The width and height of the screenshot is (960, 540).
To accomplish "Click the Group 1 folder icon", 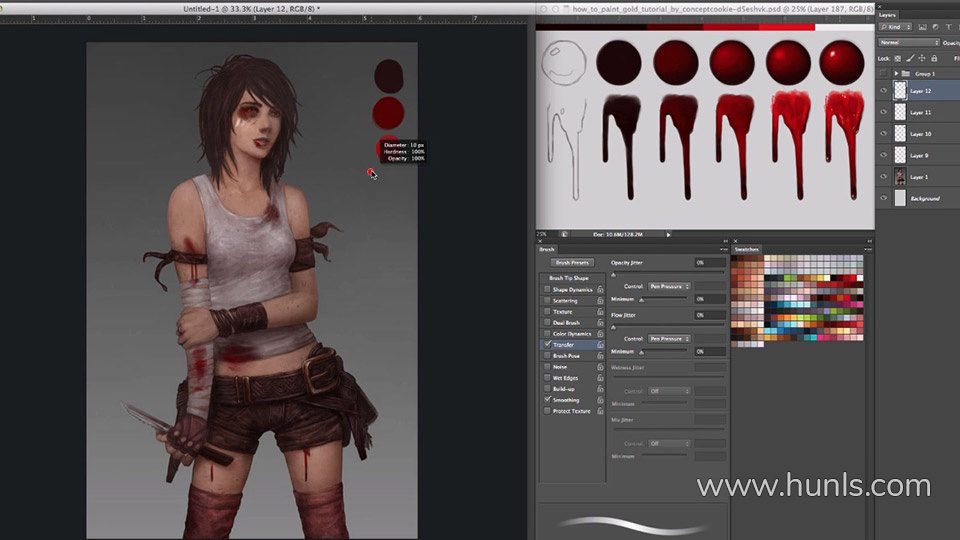I will [906, 73].
